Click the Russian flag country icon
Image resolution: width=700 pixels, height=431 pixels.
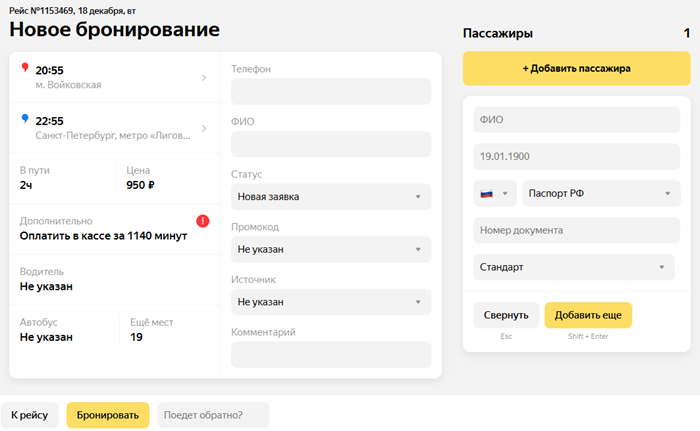[x=487, y=193]
